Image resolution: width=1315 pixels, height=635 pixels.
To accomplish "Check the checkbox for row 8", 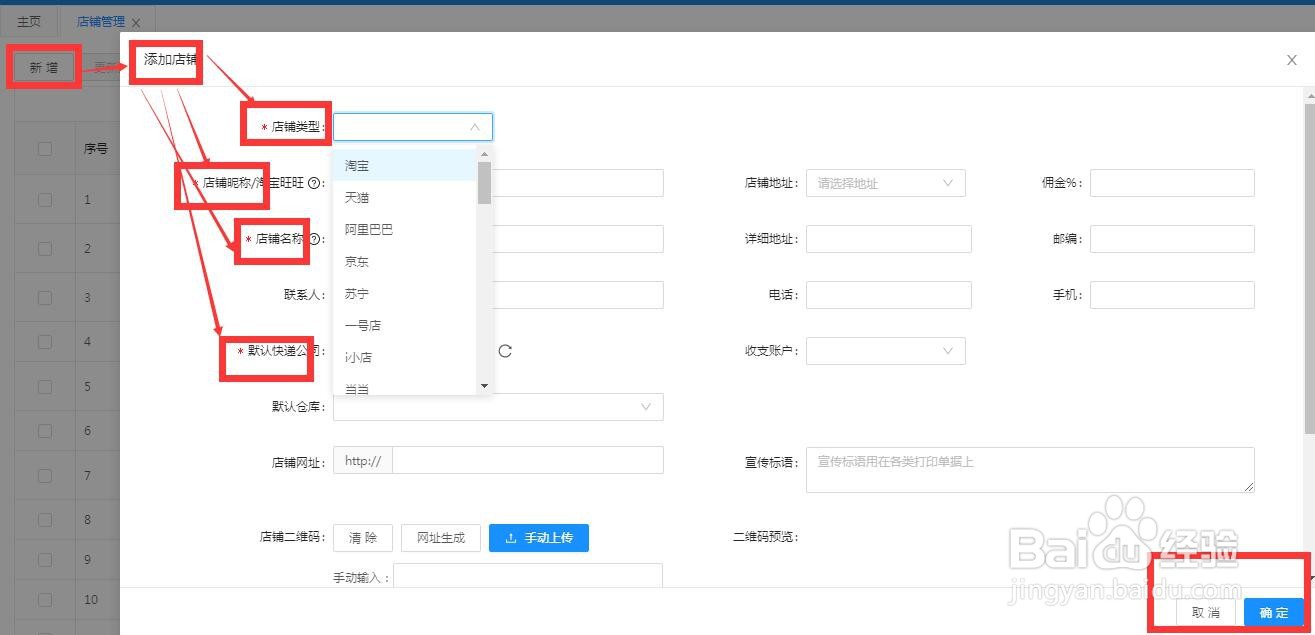I will (x=45, y=520).
